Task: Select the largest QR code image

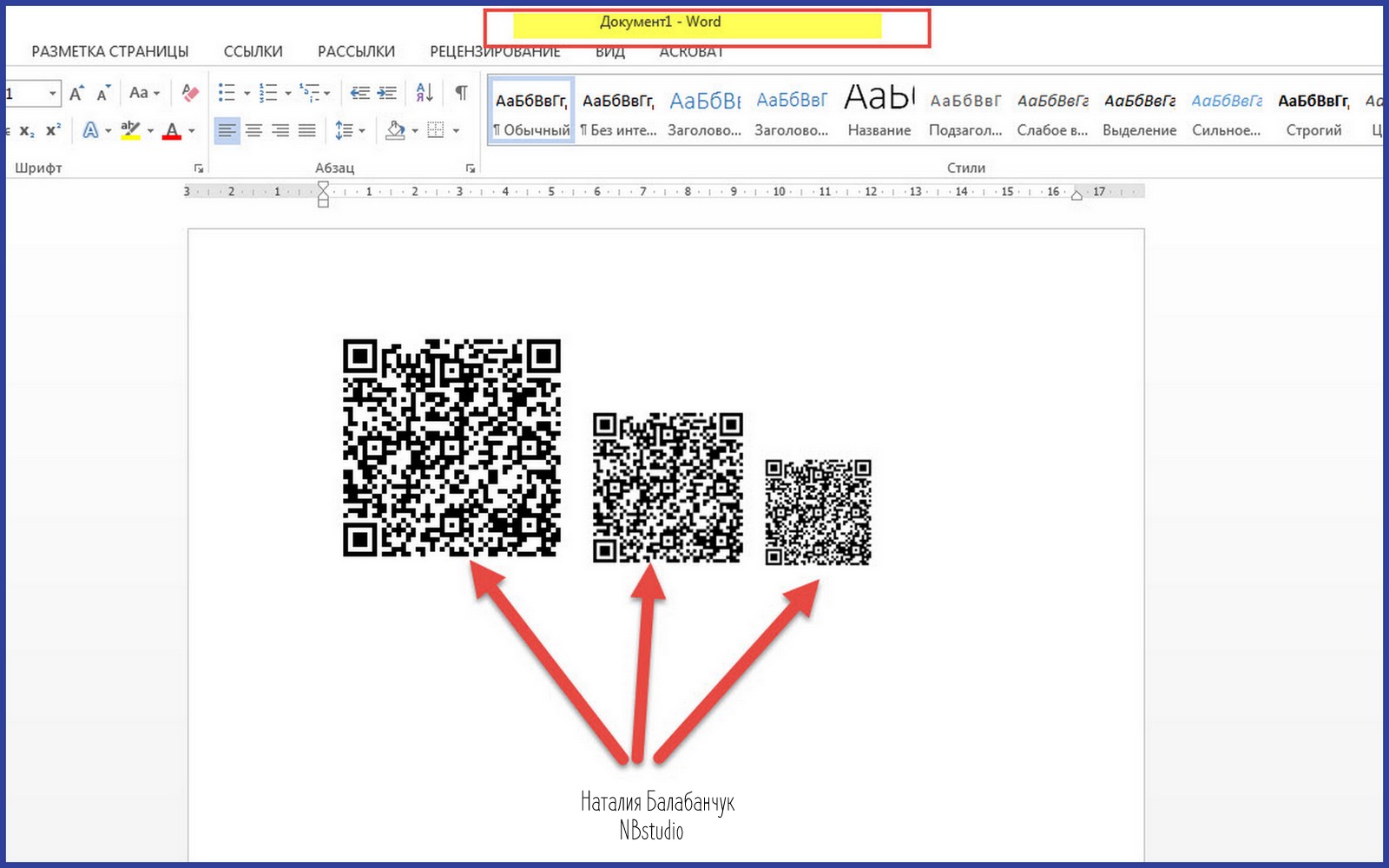Action: tap(451, 448)
